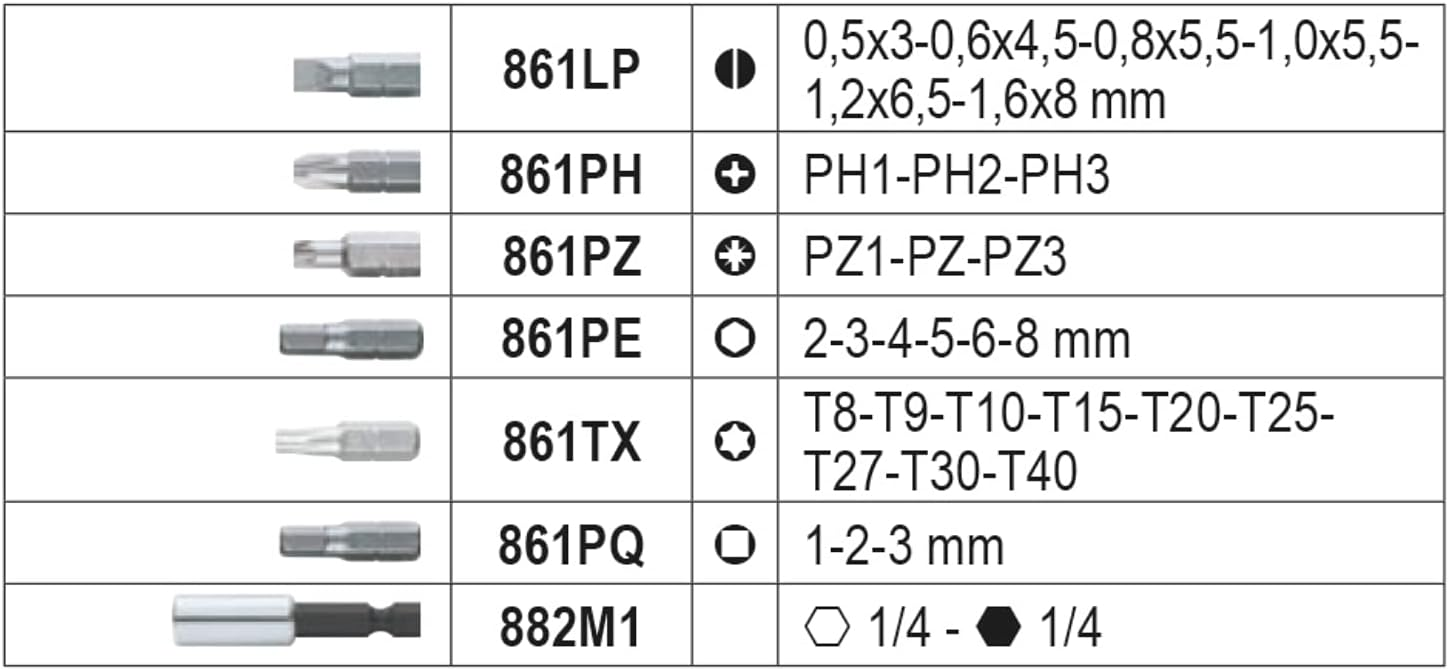Click the PH1-PH2-PH3 sizes text

[957, 176]
